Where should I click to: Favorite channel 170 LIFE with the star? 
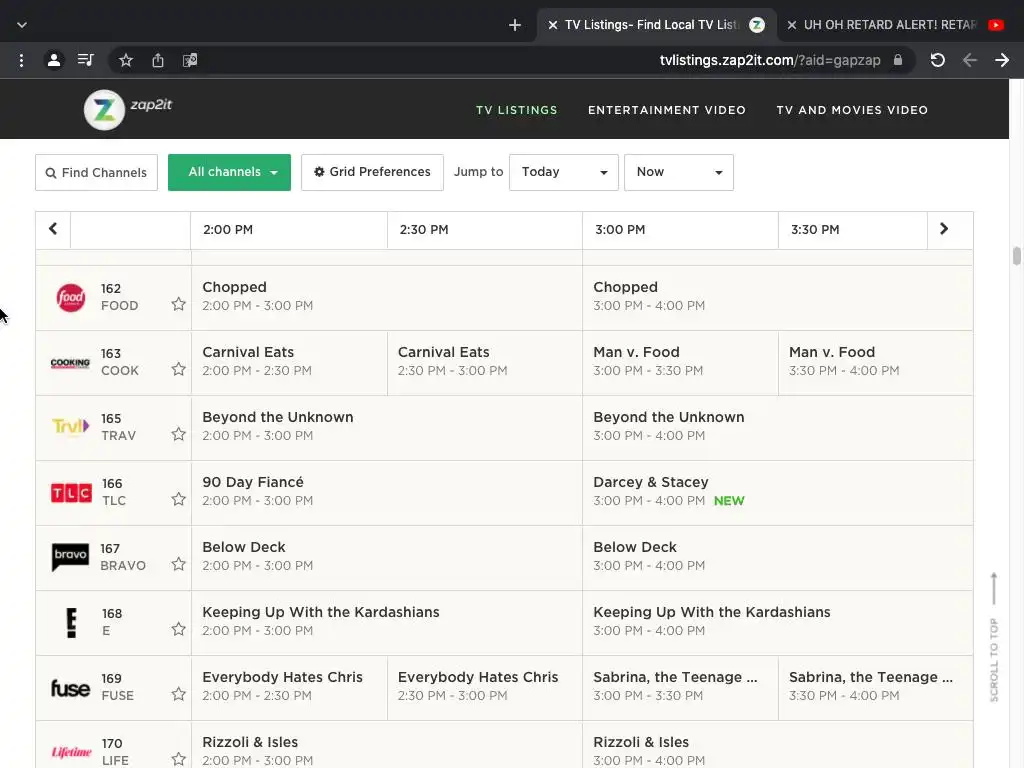point(178,759)
